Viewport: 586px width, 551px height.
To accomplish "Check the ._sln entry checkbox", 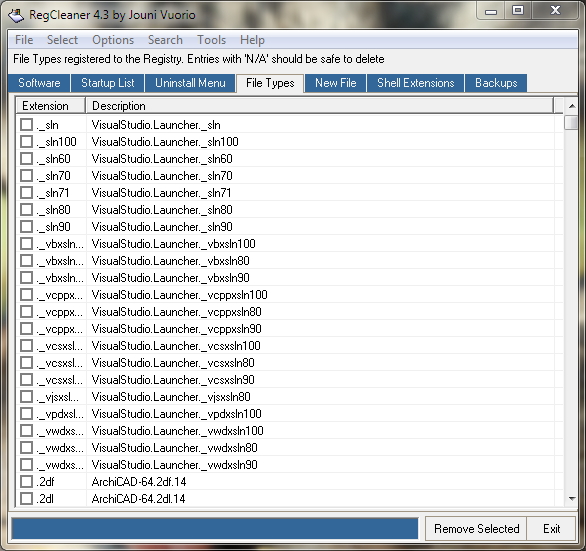I will (x=27, y=124).
